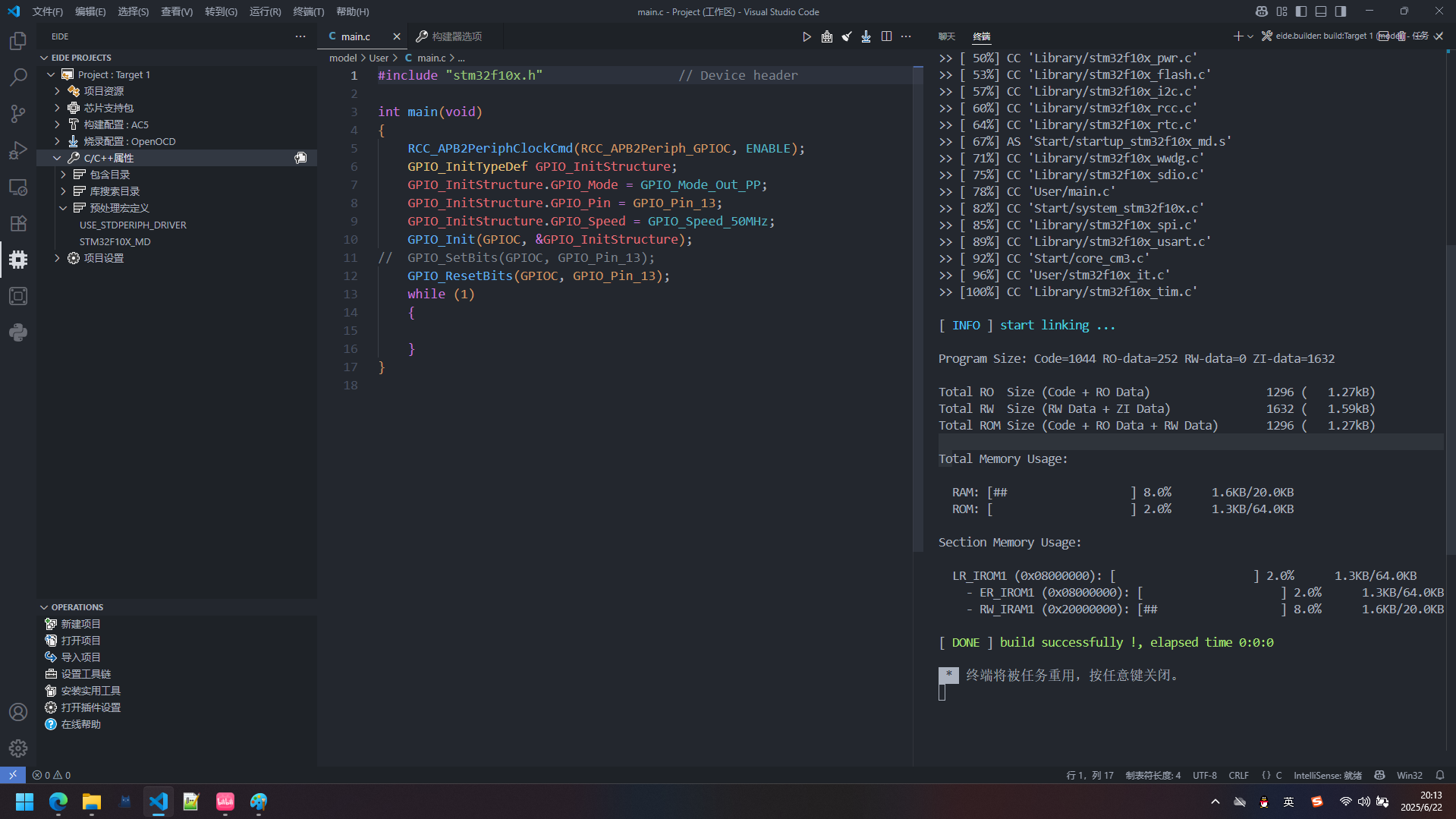Screen dimensions: 1456x819
Task: Open the Python icon in activity bar
Action: 18,332
